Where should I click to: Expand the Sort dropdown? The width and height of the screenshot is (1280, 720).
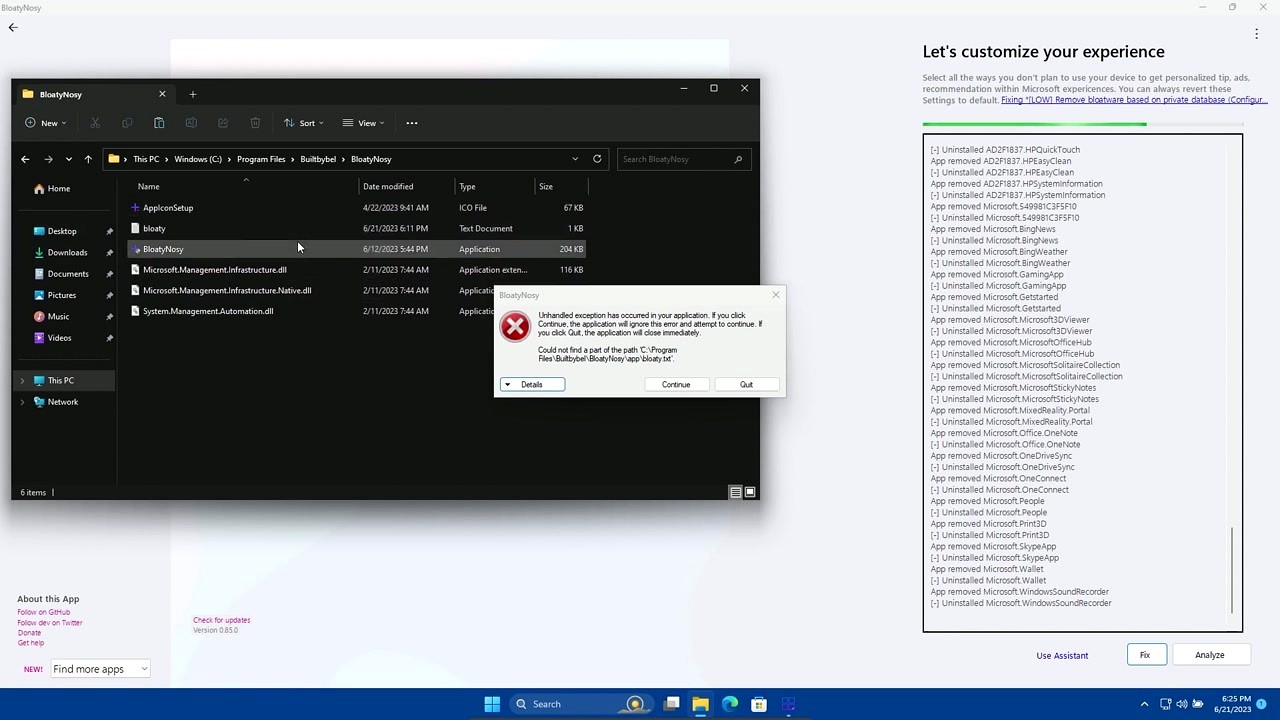click(307, 122)
